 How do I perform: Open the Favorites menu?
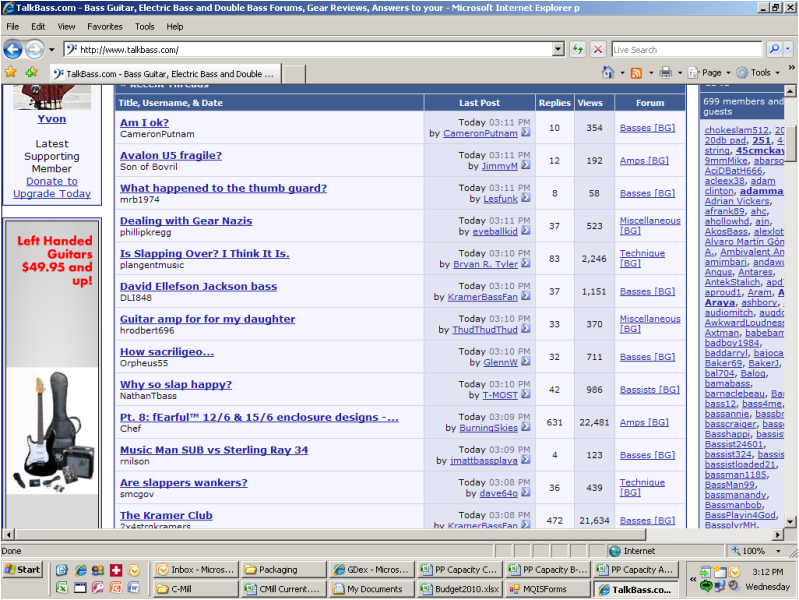(105, 27)
